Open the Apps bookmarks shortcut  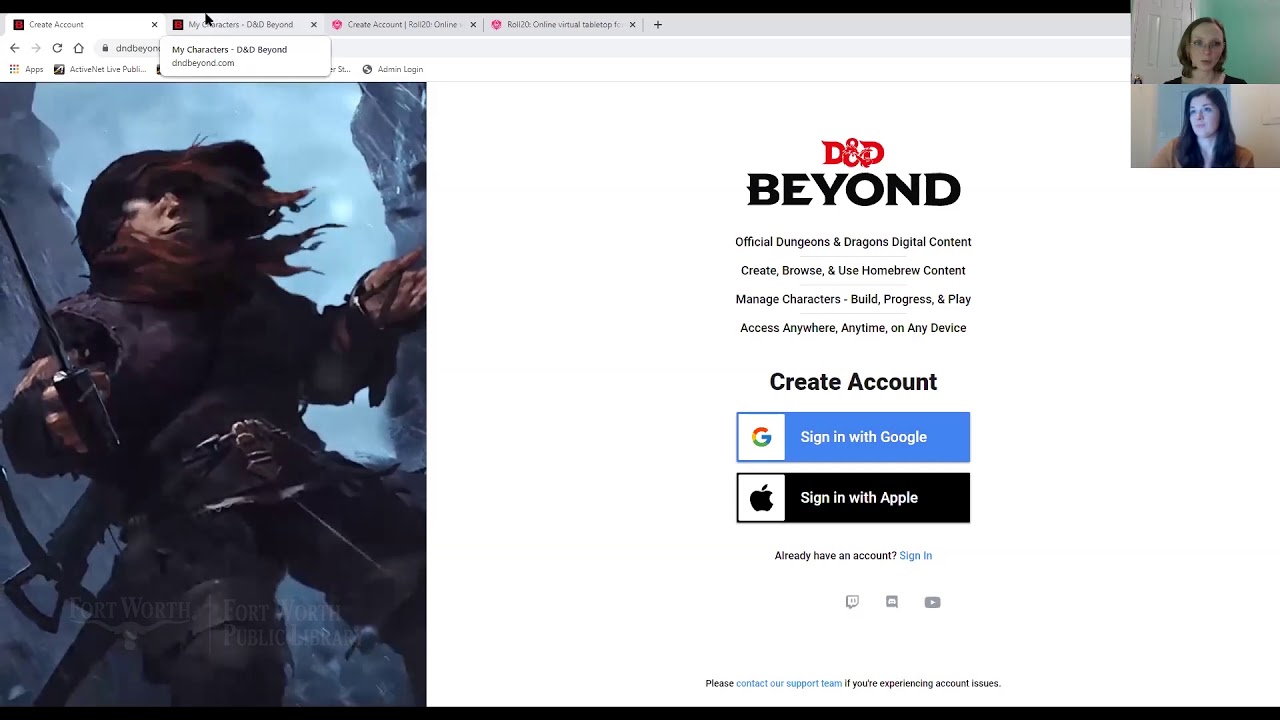tap(27, 69)
